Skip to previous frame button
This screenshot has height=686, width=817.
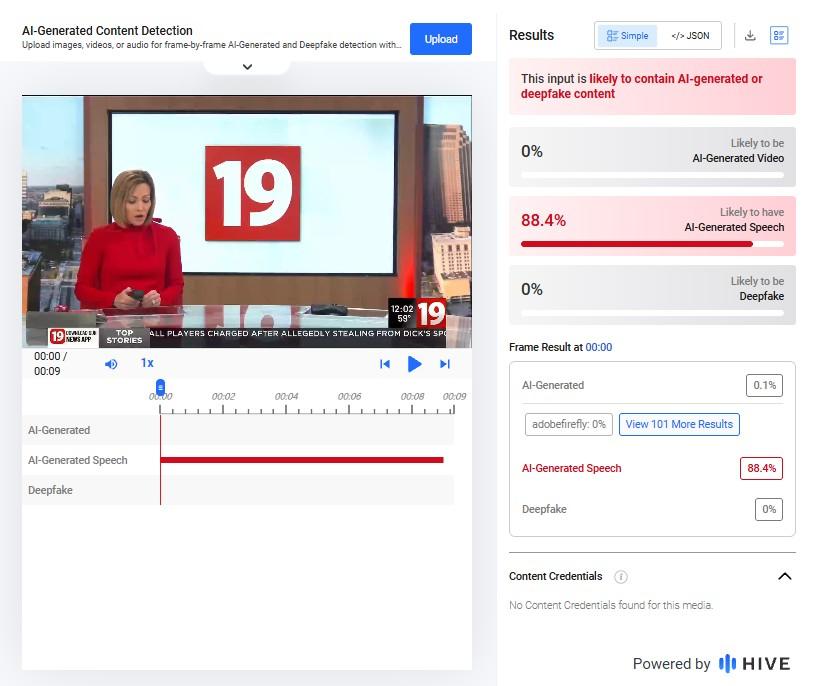click(385, 364)
